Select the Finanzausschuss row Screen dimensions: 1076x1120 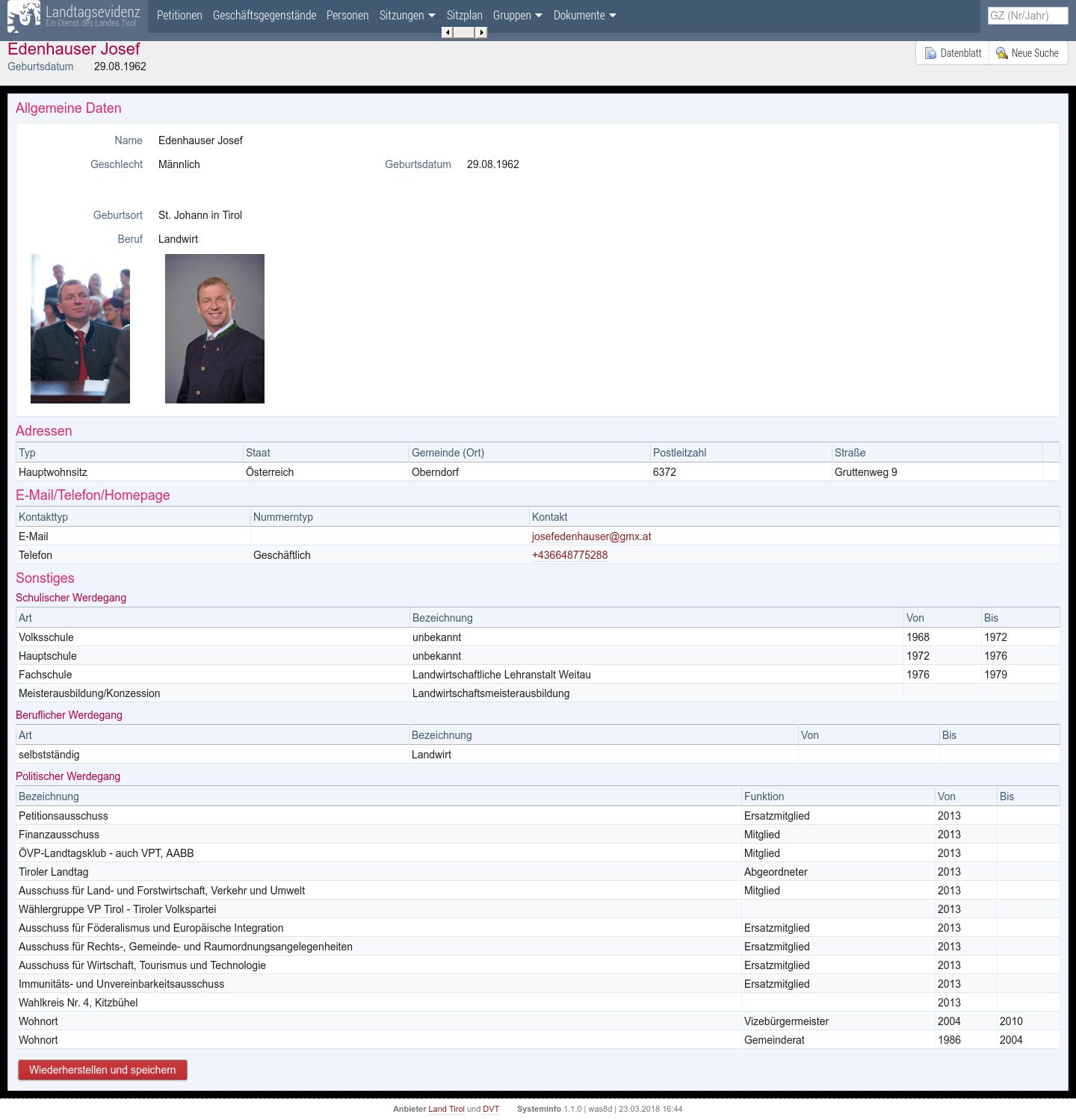pyautogui.click(x=538, y=835)
